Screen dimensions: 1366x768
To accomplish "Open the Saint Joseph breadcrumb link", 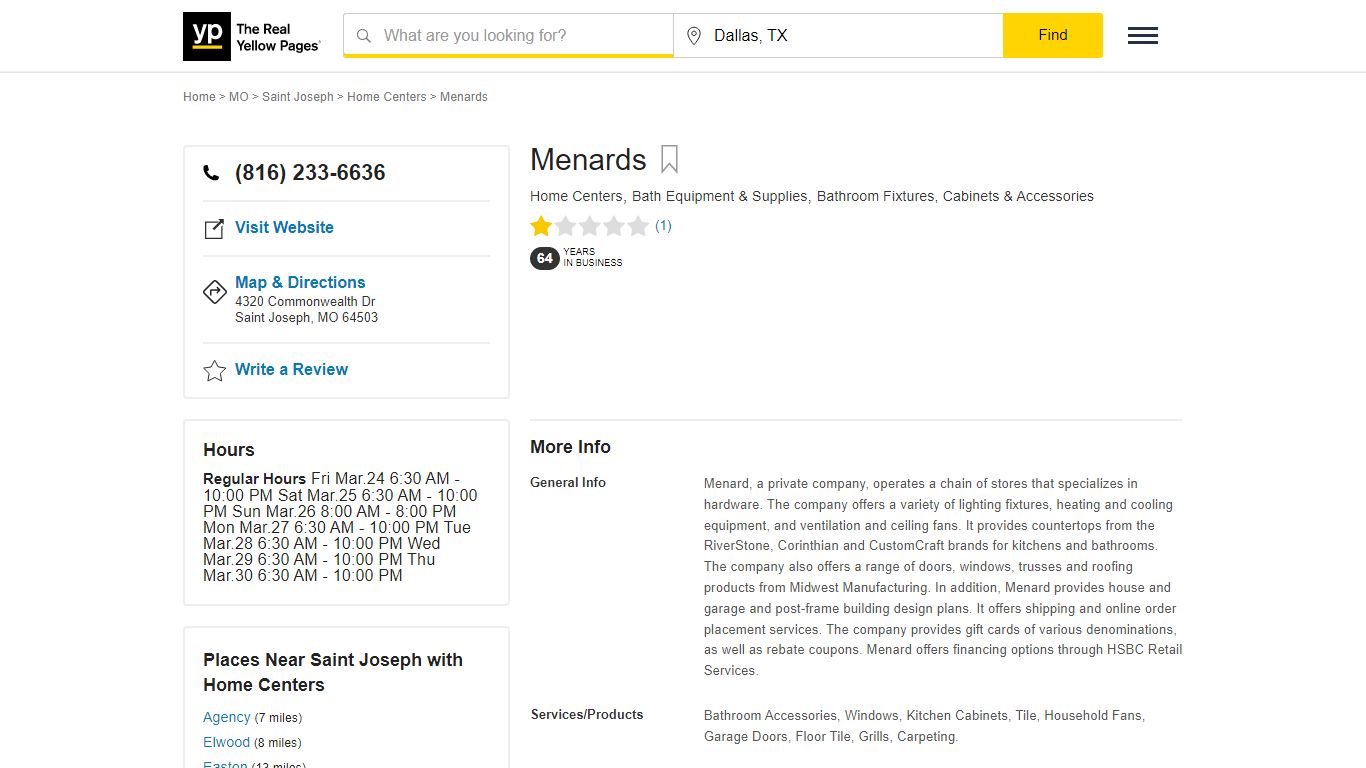I will click(x=298, y=97).
